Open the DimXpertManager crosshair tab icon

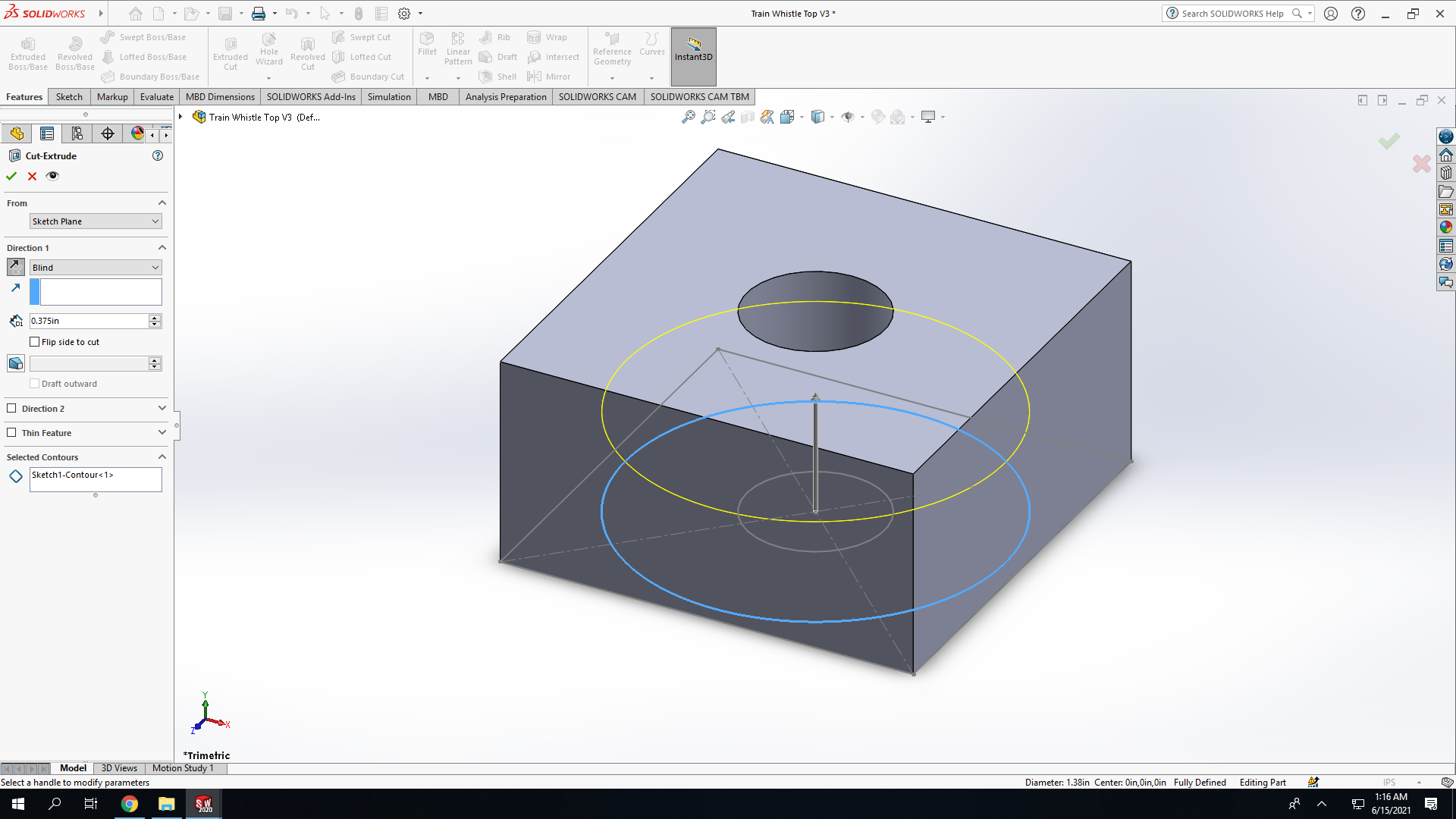point(108,133)
